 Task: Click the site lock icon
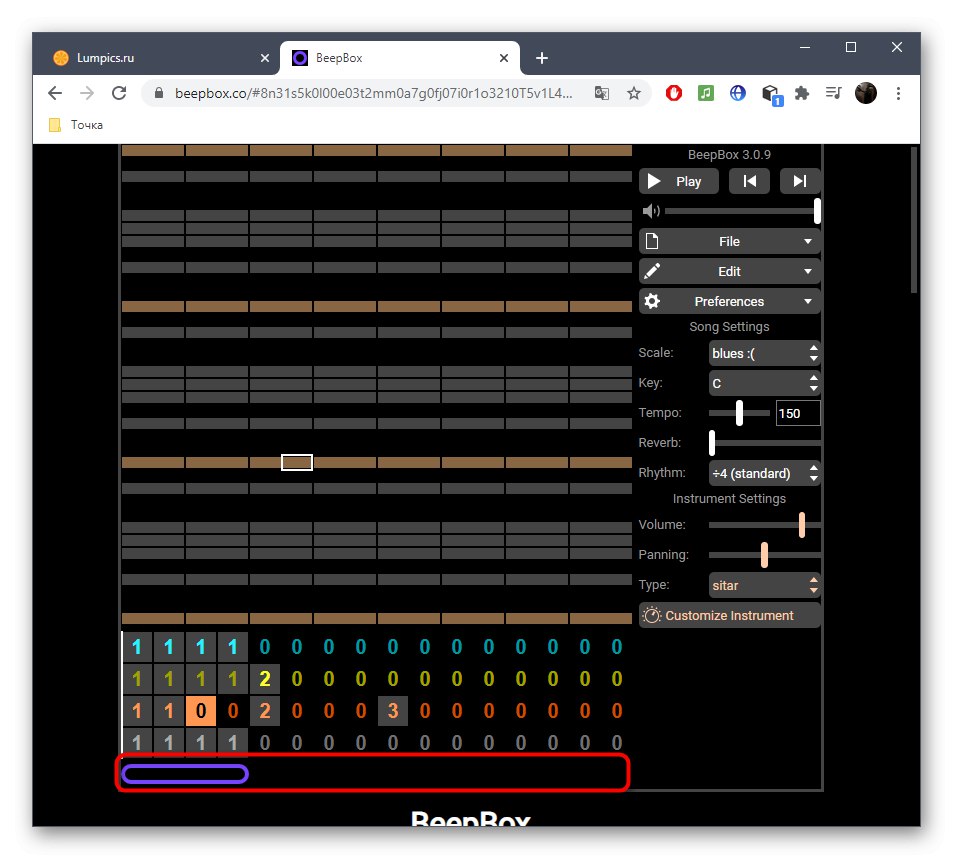pos(159,93)
